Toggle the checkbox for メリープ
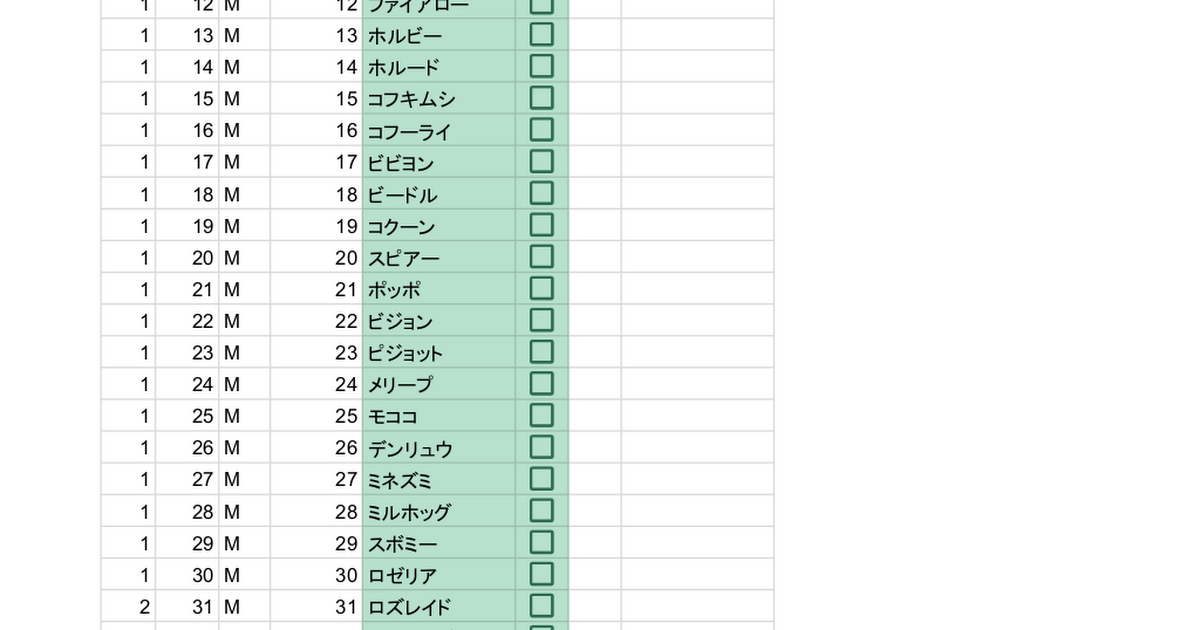The height and width of the screenshot is (630, 1200). pos(541,384)
